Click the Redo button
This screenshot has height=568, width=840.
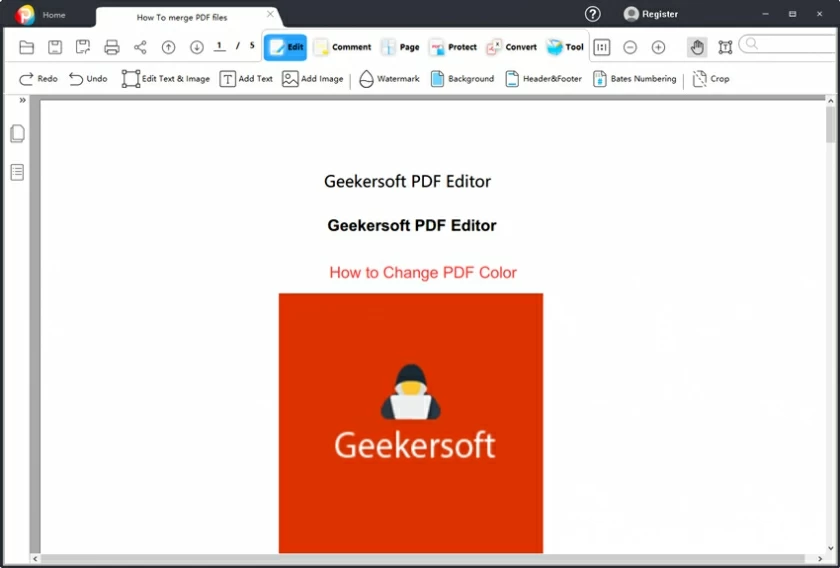[38, 79]
